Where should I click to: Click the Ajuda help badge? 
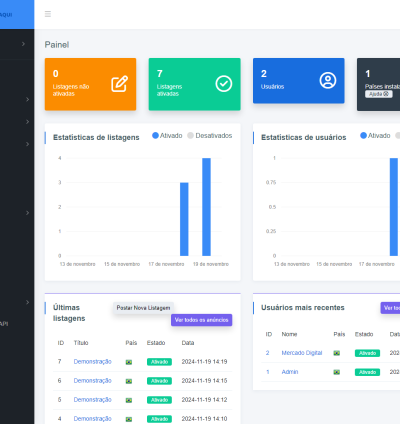(x=379, y=94)
